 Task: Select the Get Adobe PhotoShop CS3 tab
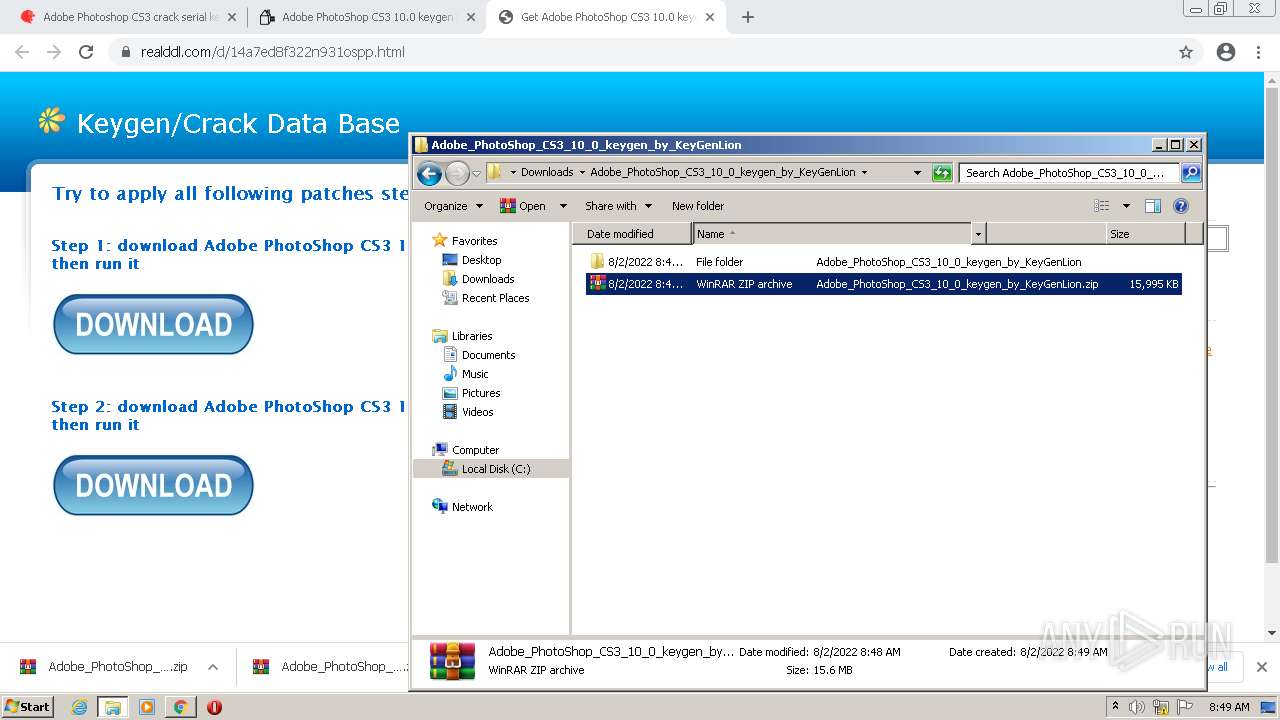click(x=607, y=17)
